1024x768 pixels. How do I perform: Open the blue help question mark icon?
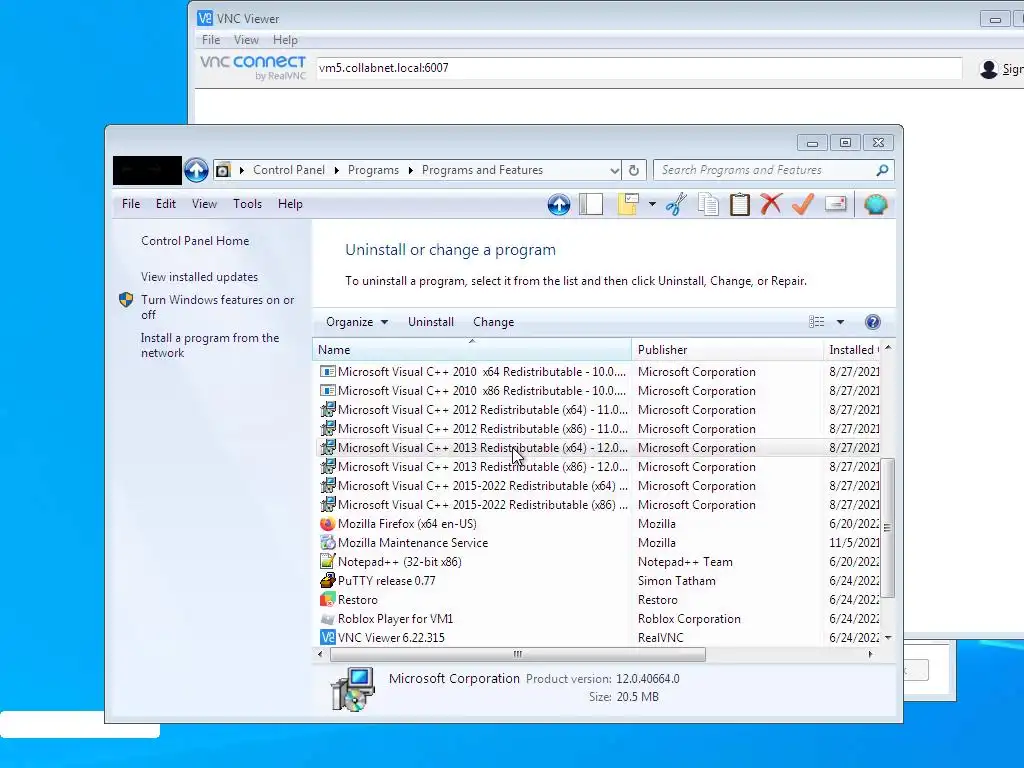[872, 322]
